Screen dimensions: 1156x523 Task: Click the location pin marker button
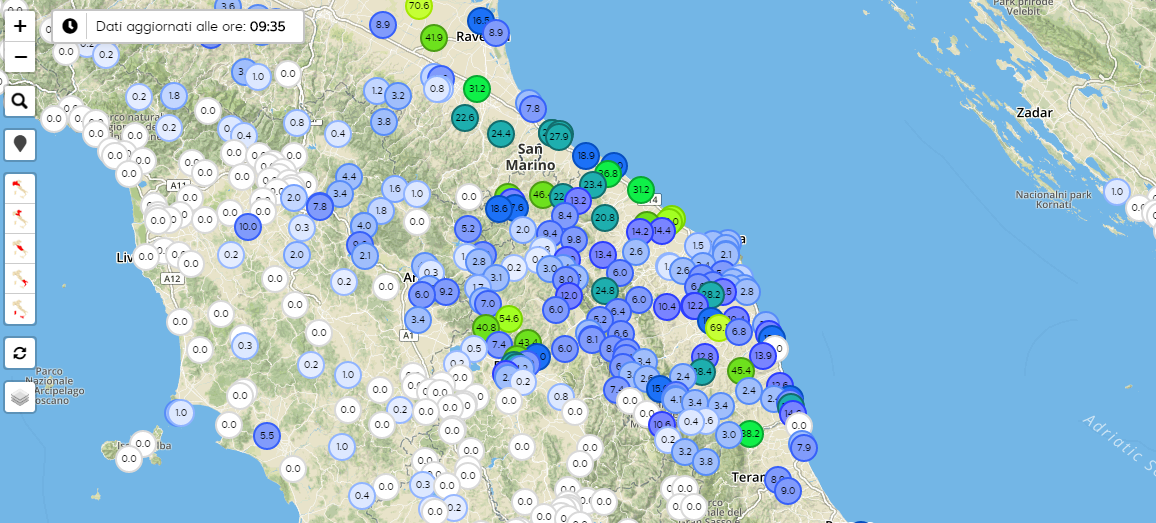click(20, 144)
